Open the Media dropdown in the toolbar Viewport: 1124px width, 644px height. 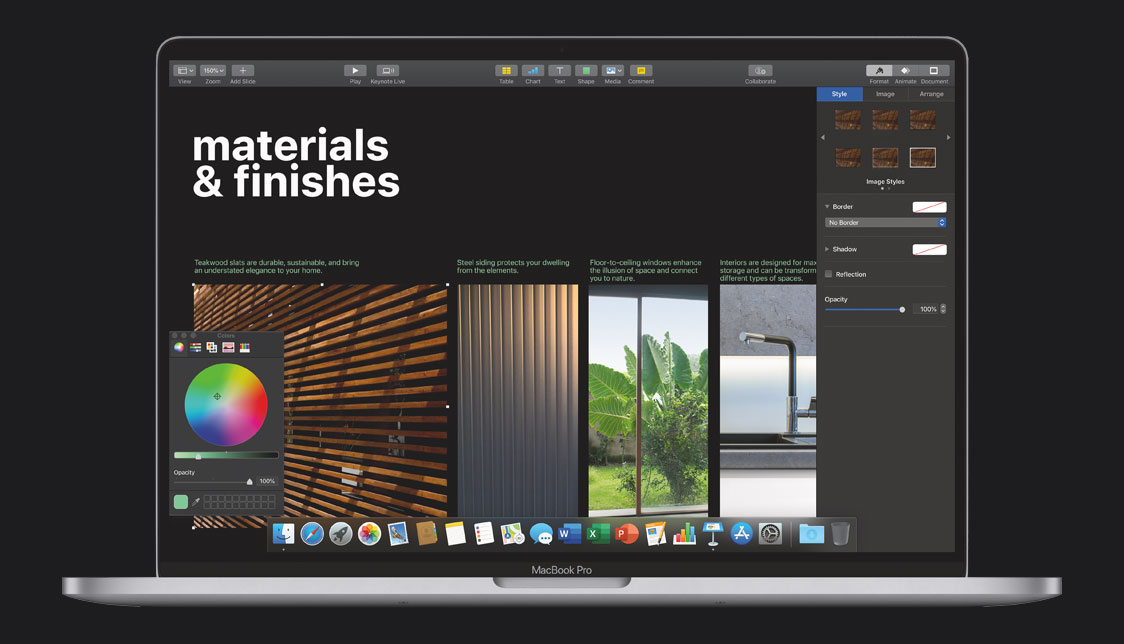(612, 70)
